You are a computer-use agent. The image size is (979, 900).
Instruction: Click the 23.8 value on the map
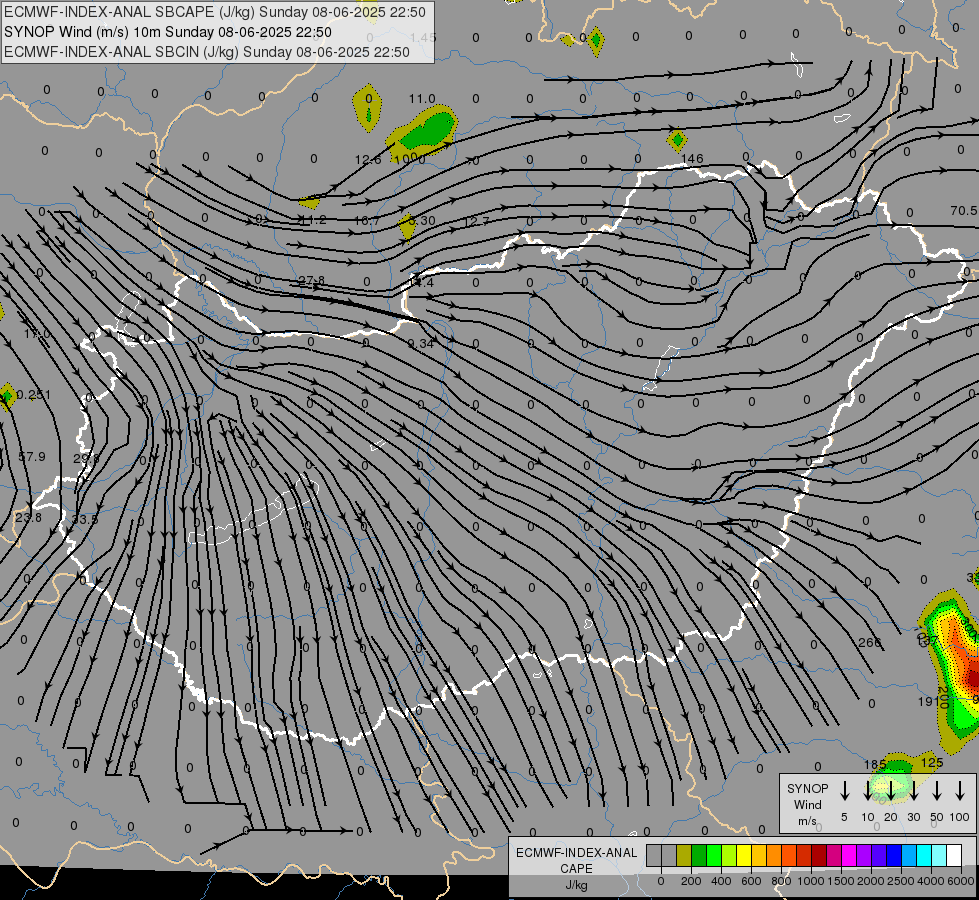(28, 517)
